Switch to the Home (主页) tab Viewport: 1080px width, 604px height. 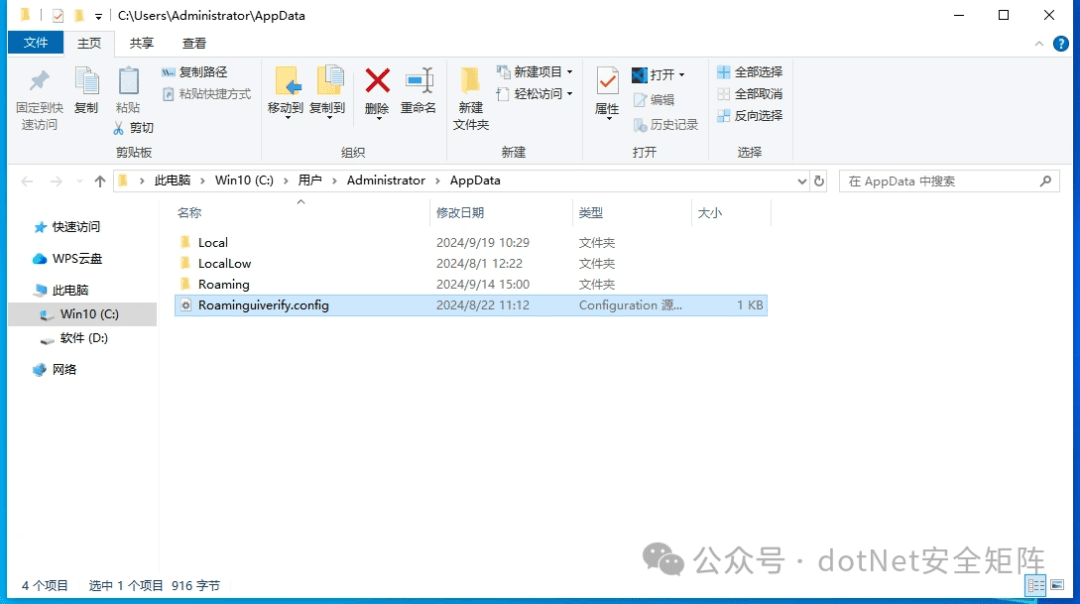pyautogui.click(x=89, y=43)
